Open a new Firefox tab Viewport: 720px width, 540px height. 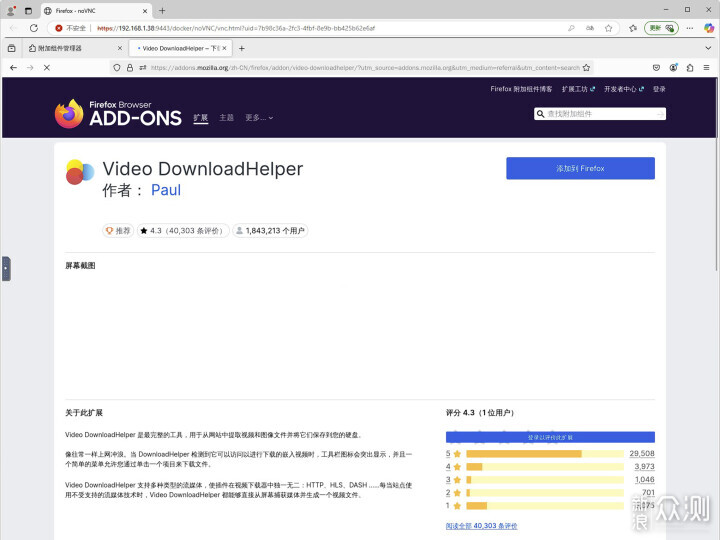point(242,48)
